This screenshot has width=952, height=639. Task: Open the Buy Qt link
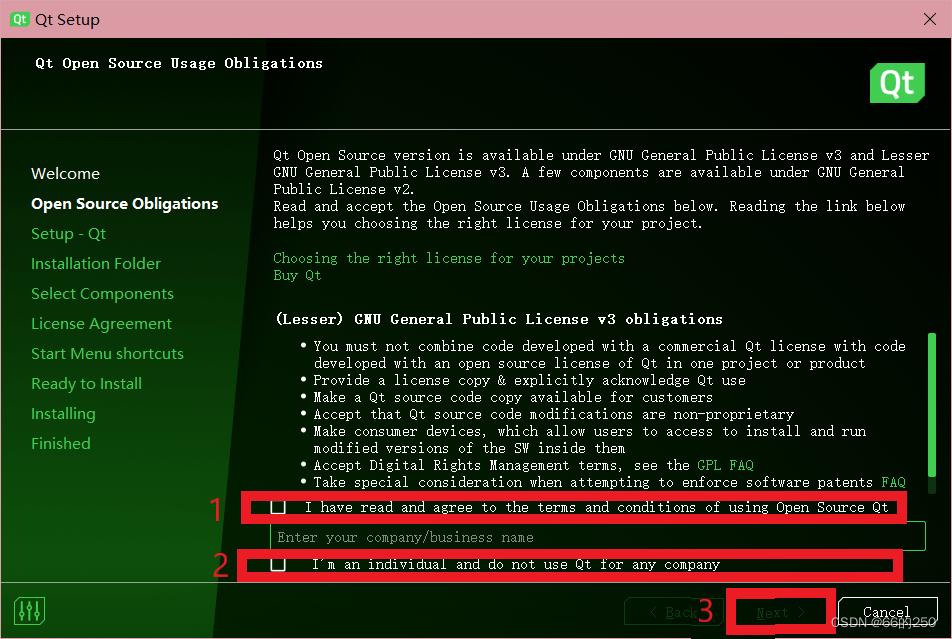[x=297, y=275]
